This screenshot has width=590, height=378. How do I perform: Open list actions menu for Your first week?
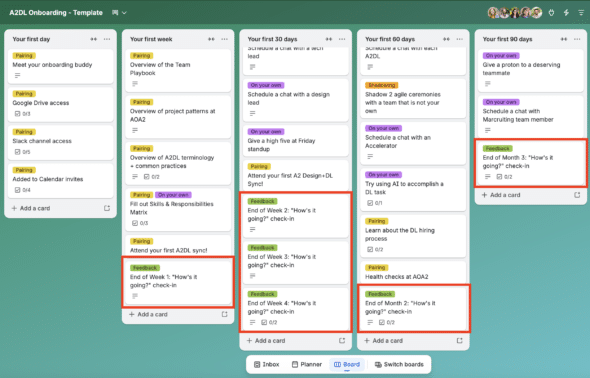click(x=225, y=39)
